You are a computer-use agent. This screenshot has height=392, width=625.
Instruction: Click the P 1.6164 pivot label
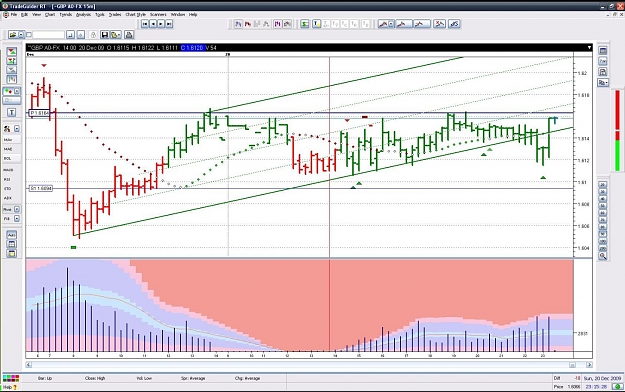click(39, 113)
